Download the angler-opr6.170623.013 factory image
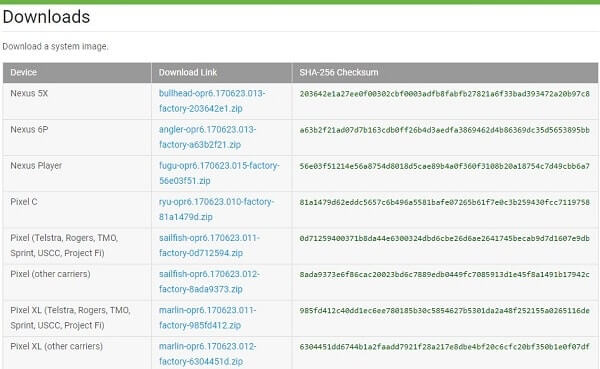This screenshot has height=369, width=600. (207, 137)
